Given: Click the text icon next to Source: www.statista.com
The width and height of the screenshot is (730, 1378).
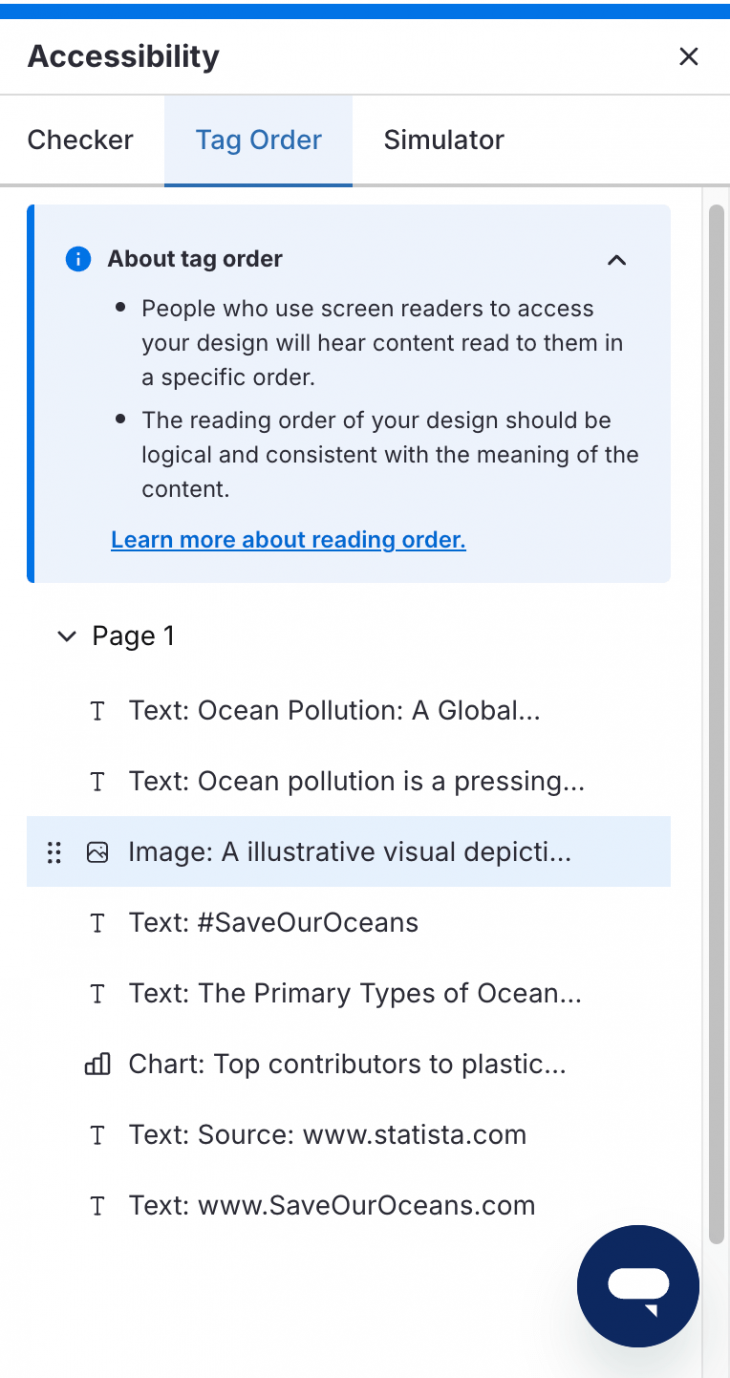Looking at the screenshot, I should tap(97, 1135).
